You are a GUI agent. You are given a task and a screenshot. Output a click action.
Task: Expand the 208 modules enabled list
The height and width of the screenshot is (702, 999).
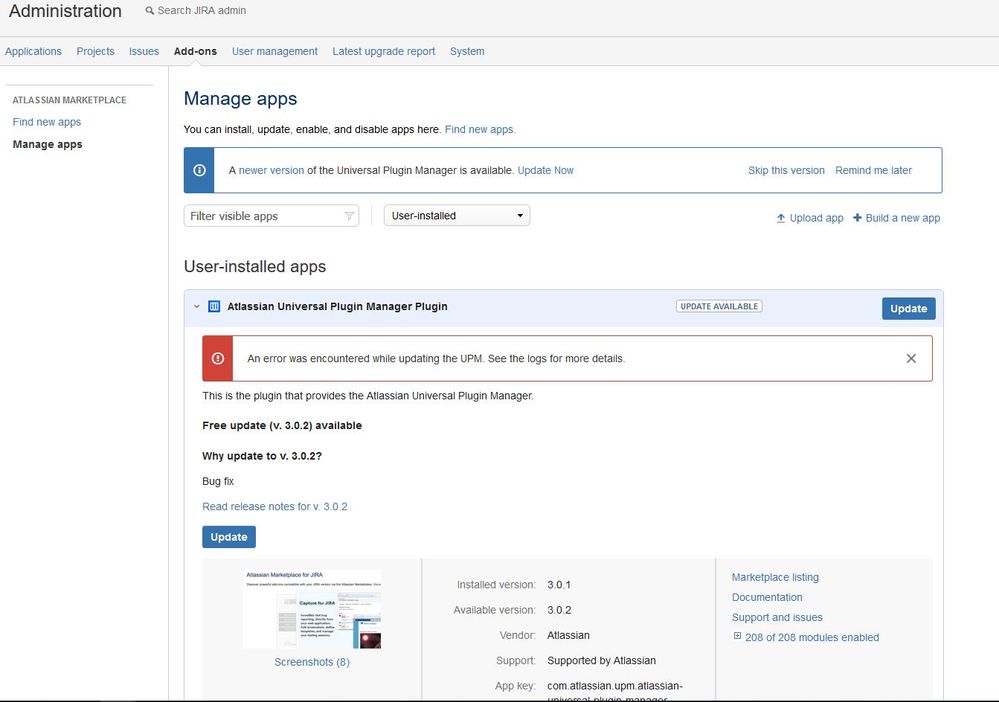click(x=737, y=636)
